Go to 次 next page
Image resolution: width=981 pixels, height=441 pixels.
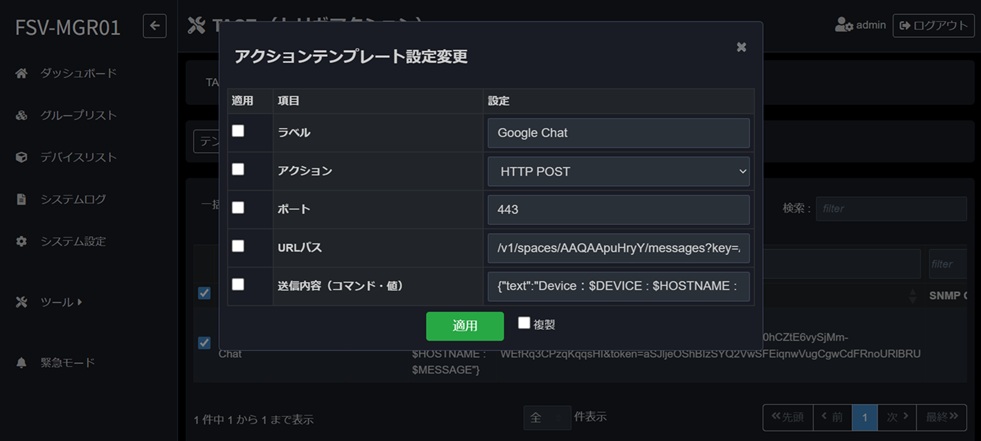(897, 417)
